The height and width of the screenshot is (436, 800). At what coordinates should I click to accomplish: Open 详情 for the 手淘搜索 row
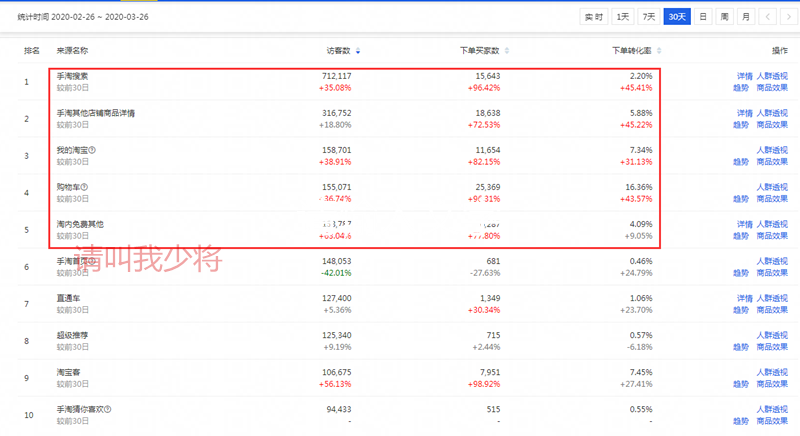point(744,76)
